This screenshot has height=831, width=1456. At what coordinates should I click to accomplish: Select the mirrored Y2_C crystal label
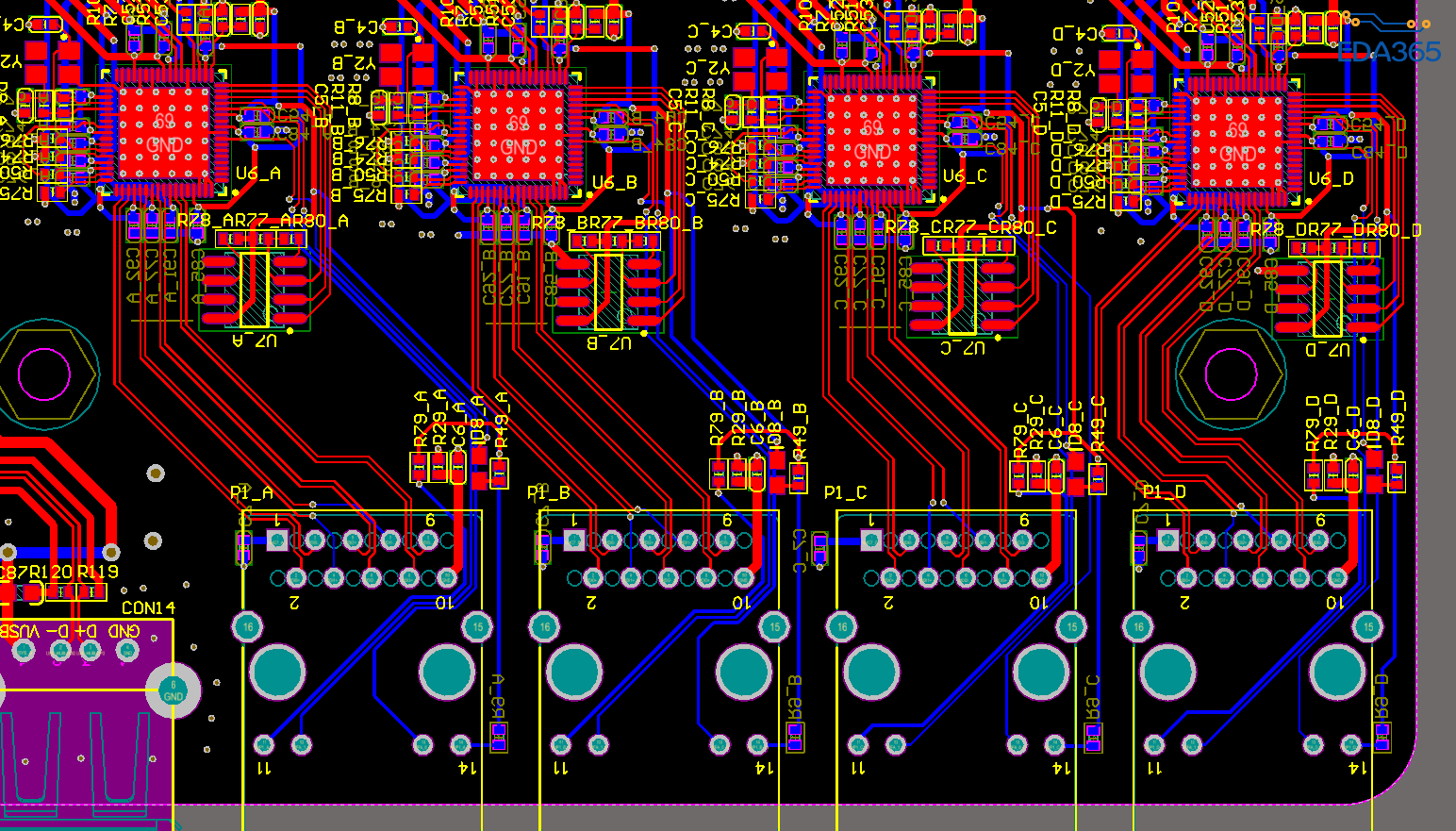pyautogui.click(x=707, y=68)
